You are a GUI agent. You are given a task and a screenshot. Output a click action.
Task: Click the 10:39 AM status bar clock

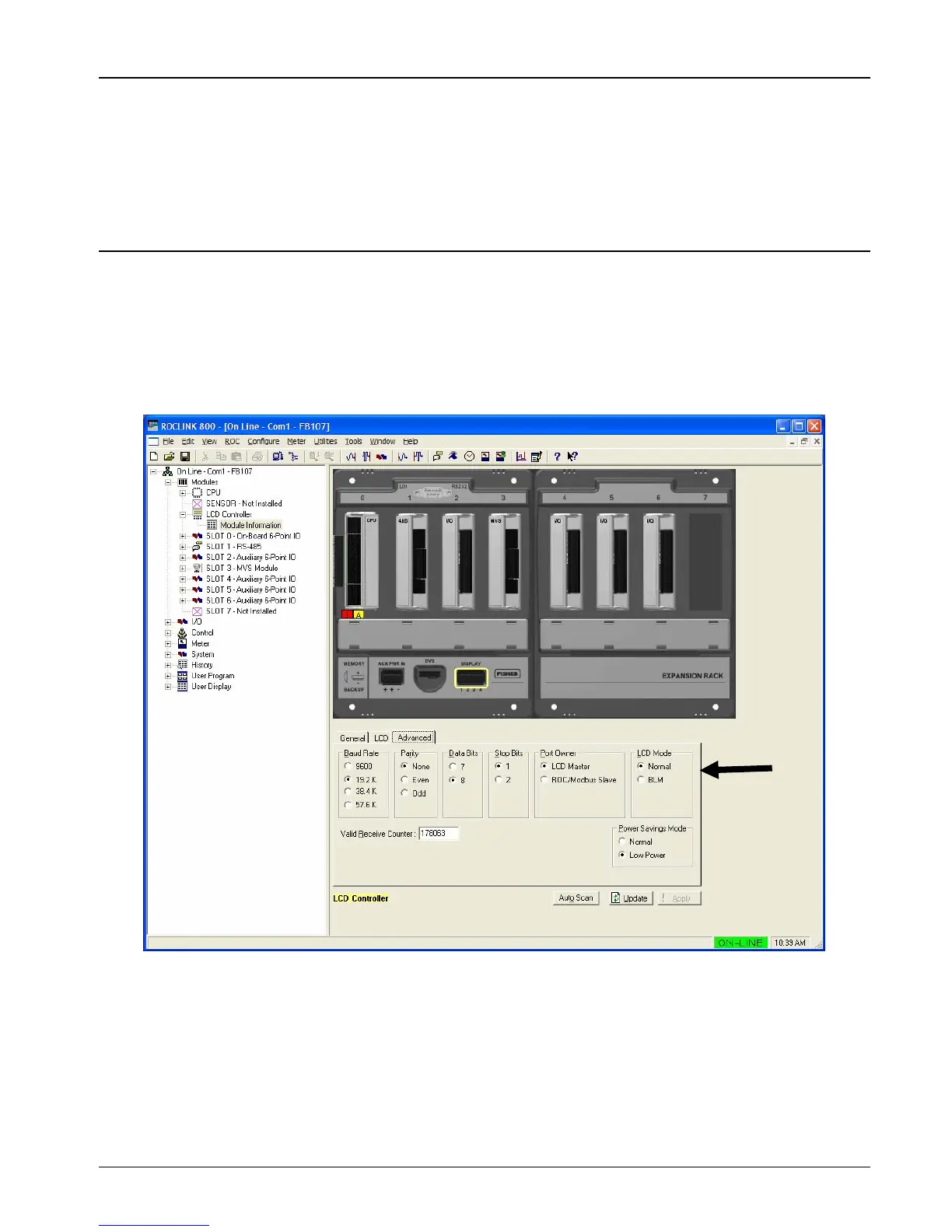pos(789,943)
